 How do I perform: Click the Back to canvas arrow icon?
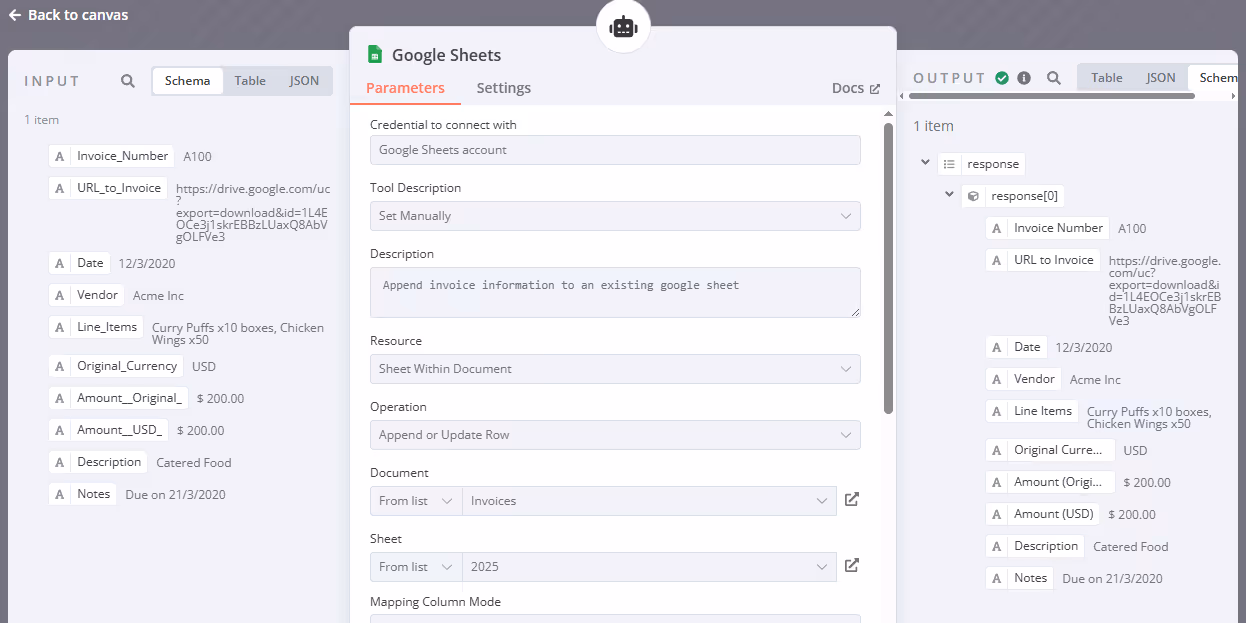pos(15,15)
